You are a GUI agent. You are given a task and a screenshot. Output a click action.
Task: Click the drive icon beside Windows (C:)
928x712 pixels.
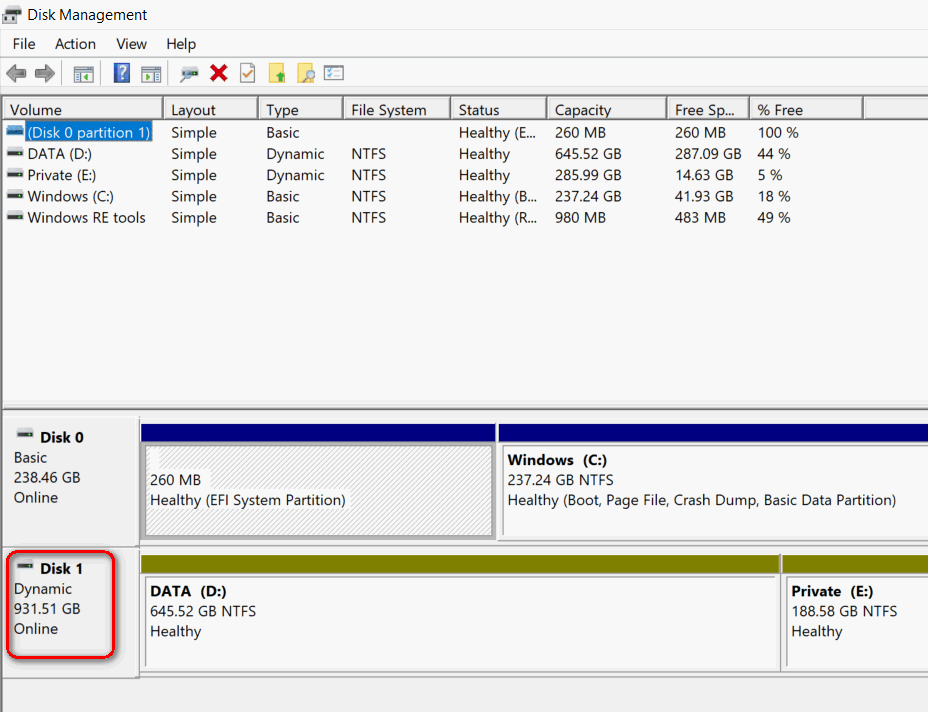pos(15,196)
